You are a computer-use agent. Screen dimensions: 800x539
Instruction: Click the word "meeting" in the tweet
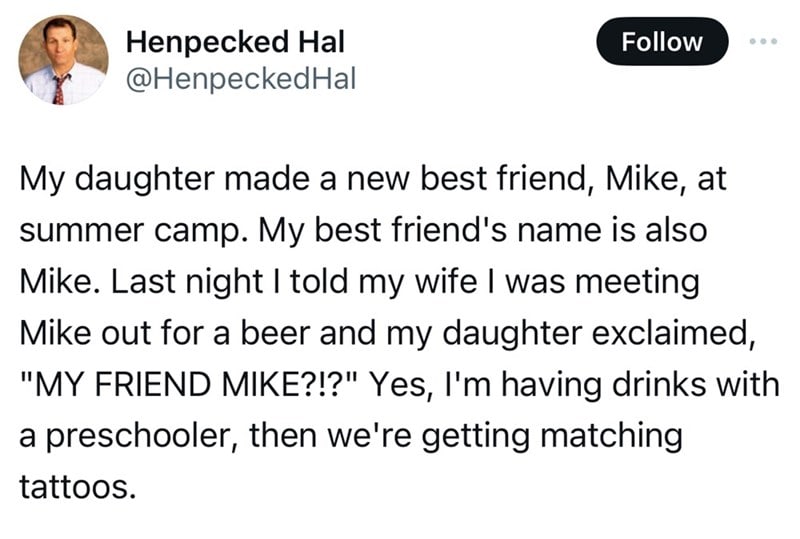click(637, 283)
